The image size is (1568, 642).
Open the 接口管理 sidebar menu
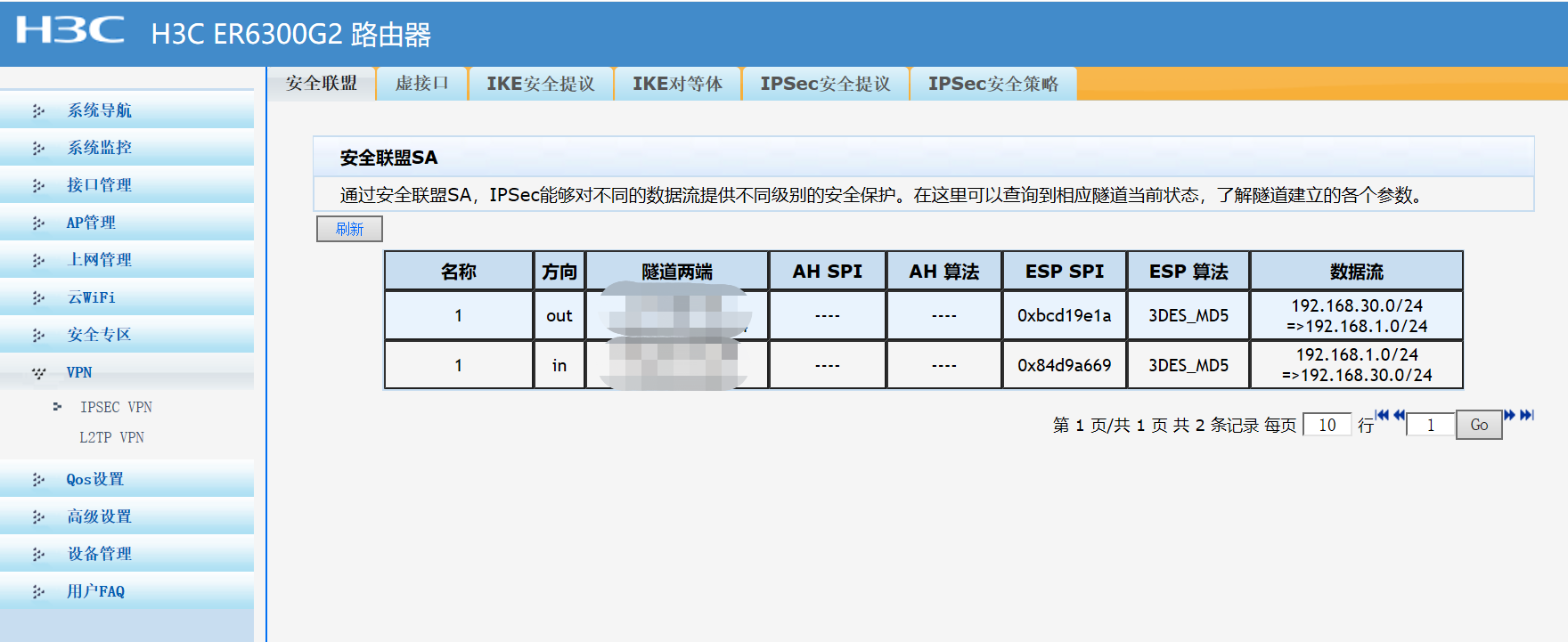127,185
